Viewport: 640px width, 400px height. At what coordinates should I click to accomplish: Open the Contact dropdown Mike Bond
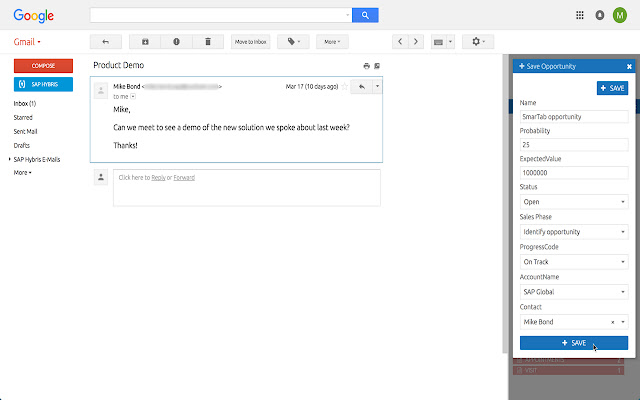coord(574,322)
